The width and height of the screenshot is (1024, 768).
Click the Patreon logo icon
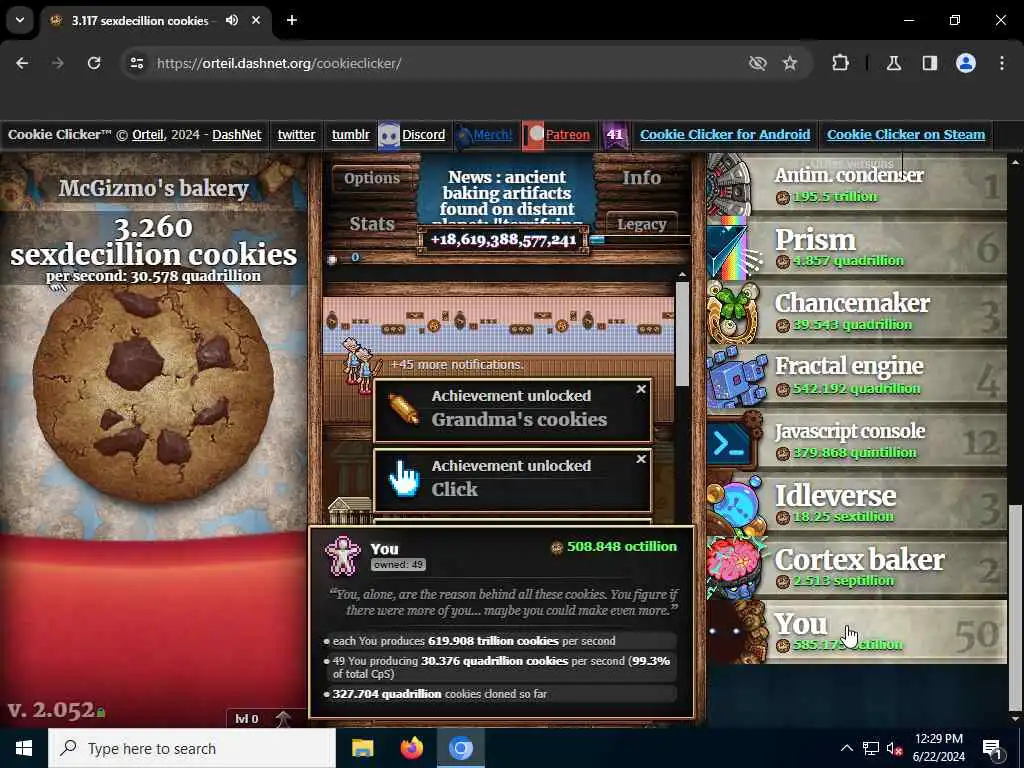[x=533, y=136]
